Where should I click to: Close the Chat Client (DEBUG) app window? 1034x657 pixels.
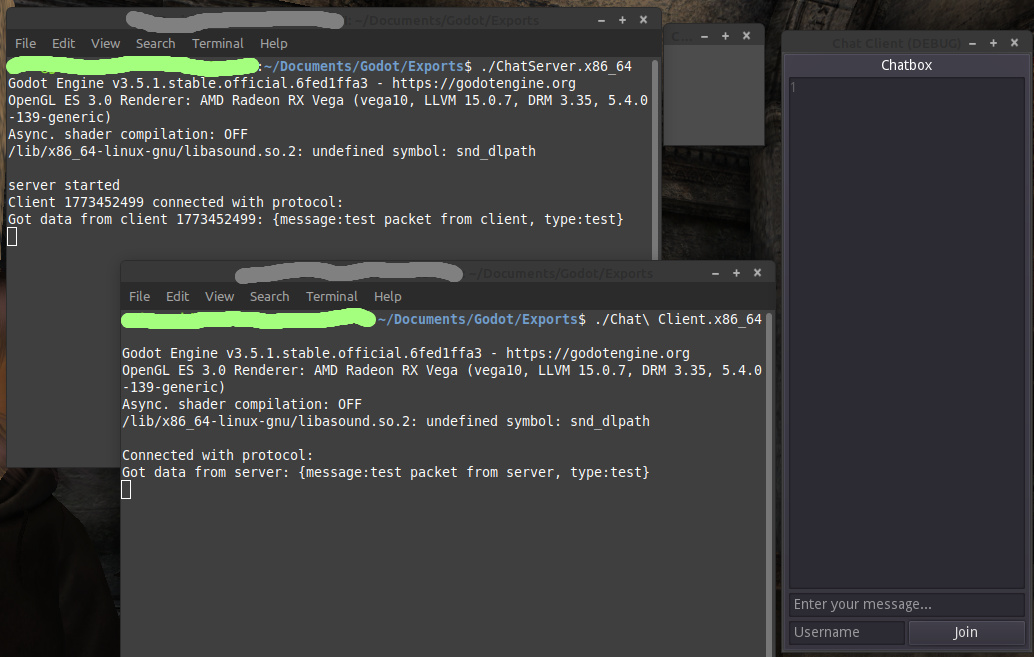[1013, 43]
